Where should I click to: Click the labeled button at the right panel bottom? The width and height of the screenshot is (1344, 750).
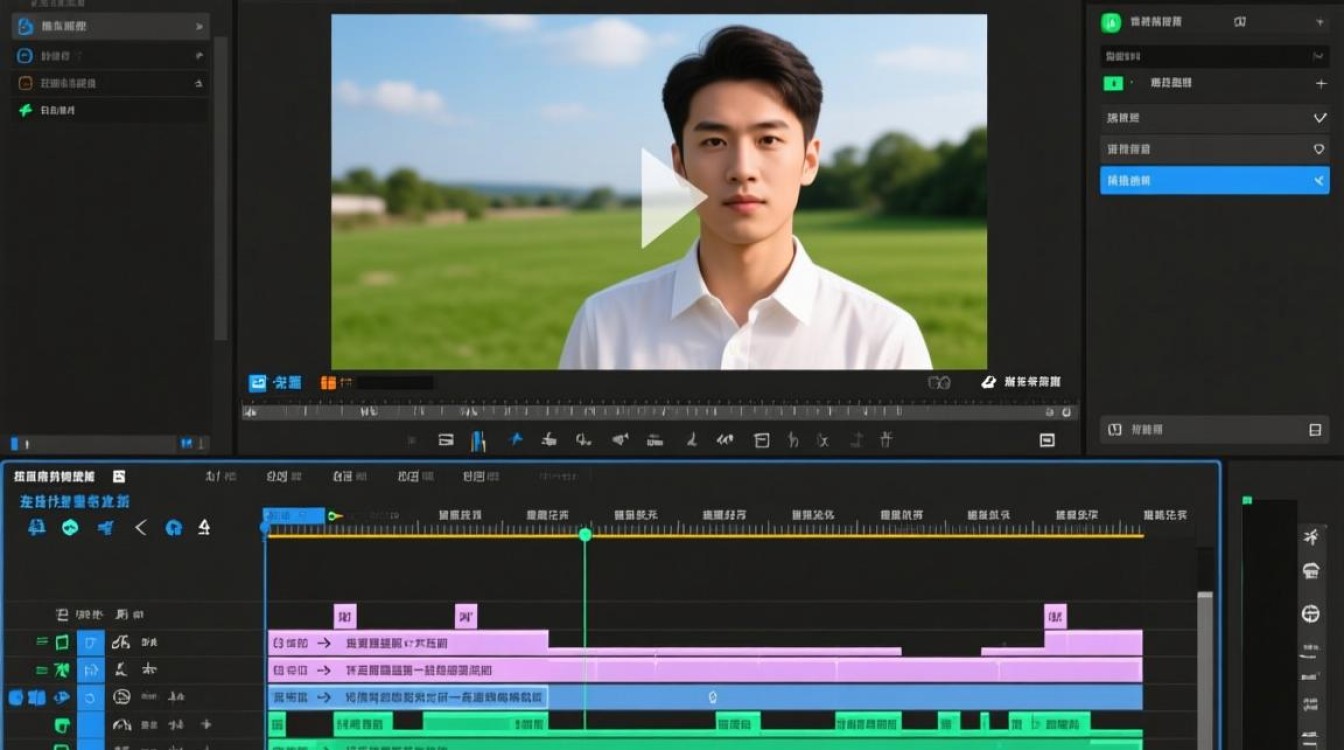pyautogui.click(x=1214, y=430)
